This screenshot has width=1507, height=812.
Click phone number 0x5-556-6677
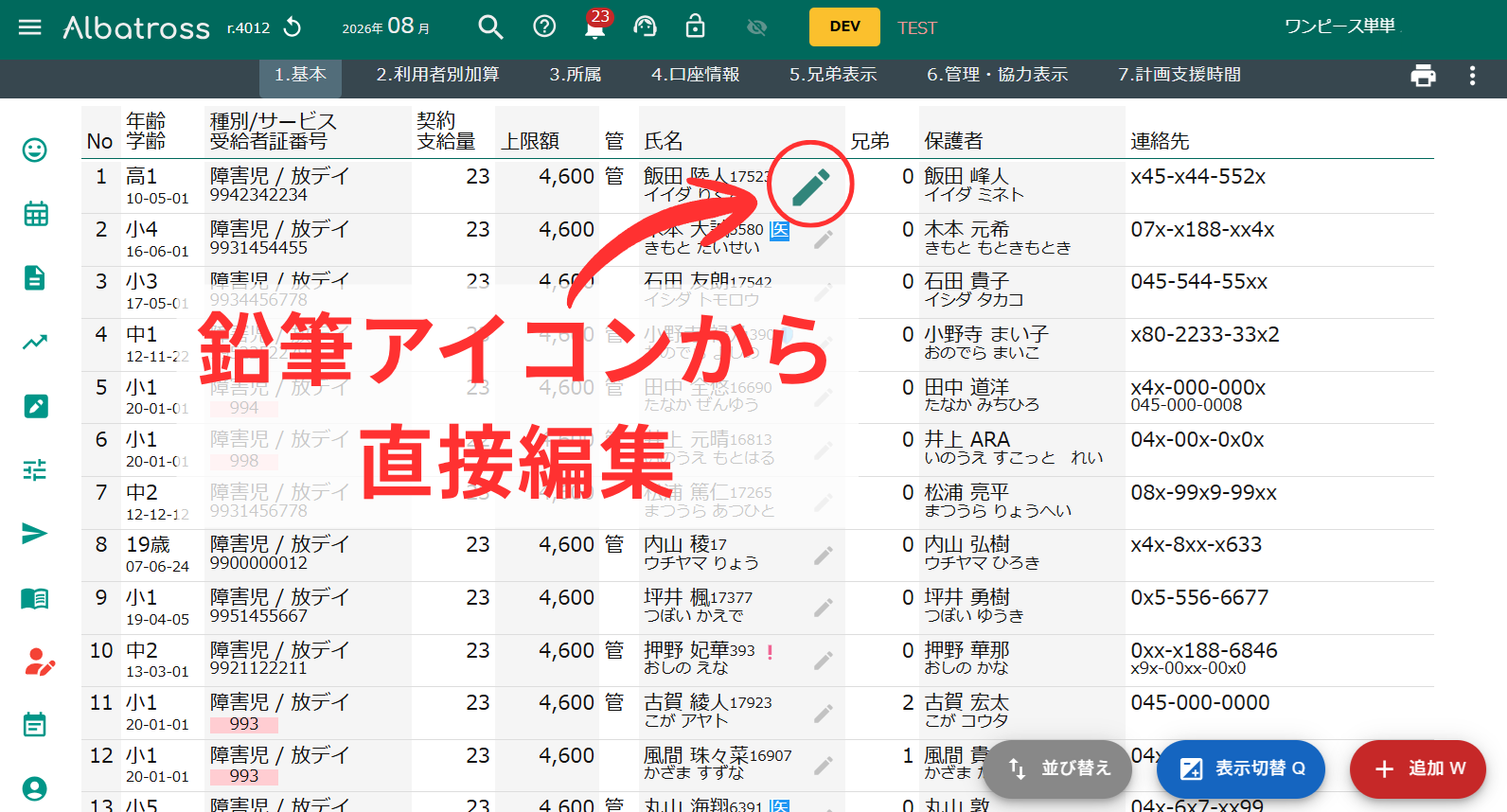click(x=1199, y=597)
